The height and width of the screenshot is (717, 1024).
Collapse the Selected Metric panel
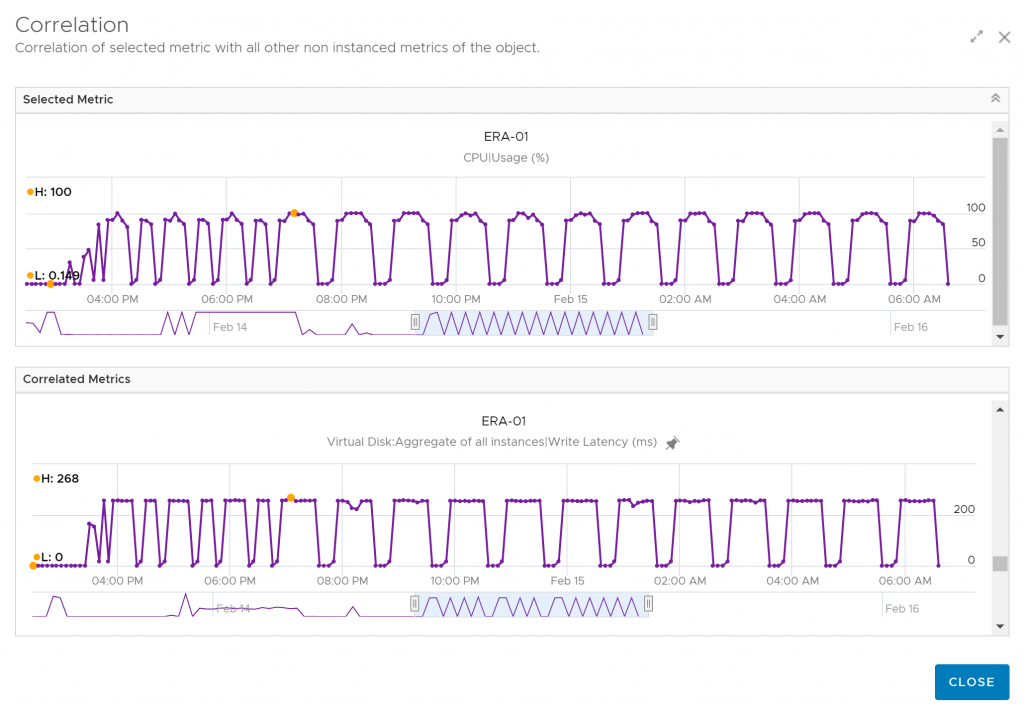(995, 98)
